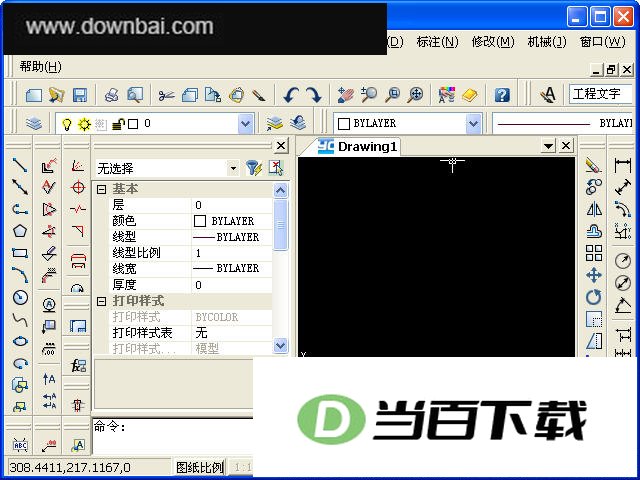Click the New drawing icon
640x480 pixels.
click(x=34, y=95)
